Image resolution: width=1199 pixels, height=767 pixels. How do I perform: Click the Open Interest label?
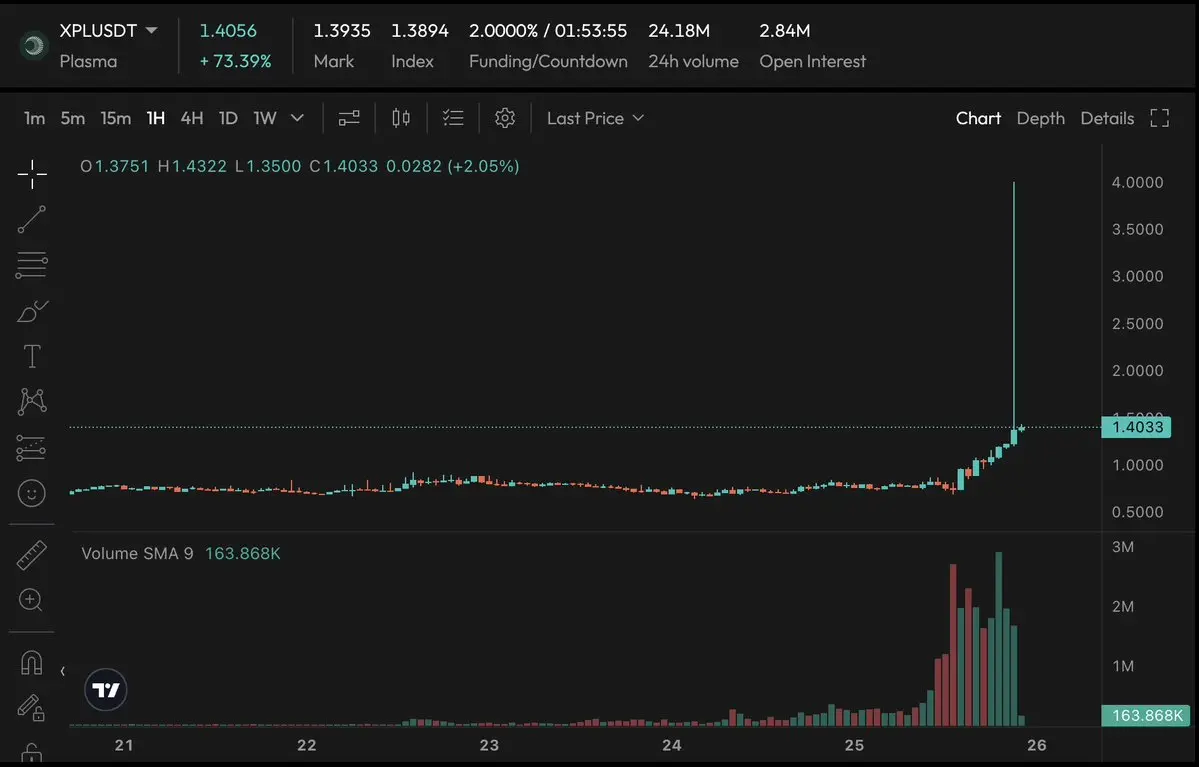(x=812, y=61)
